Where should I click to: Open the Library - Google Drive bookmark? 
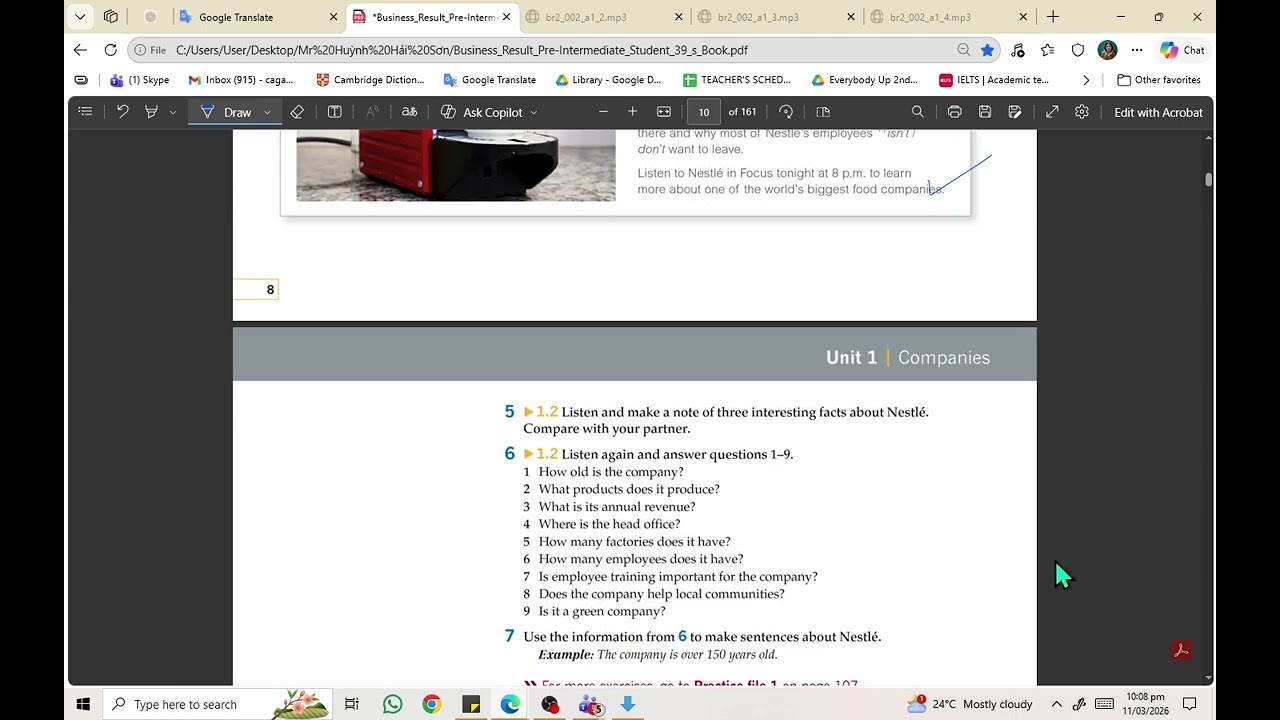tap(608, 80)
